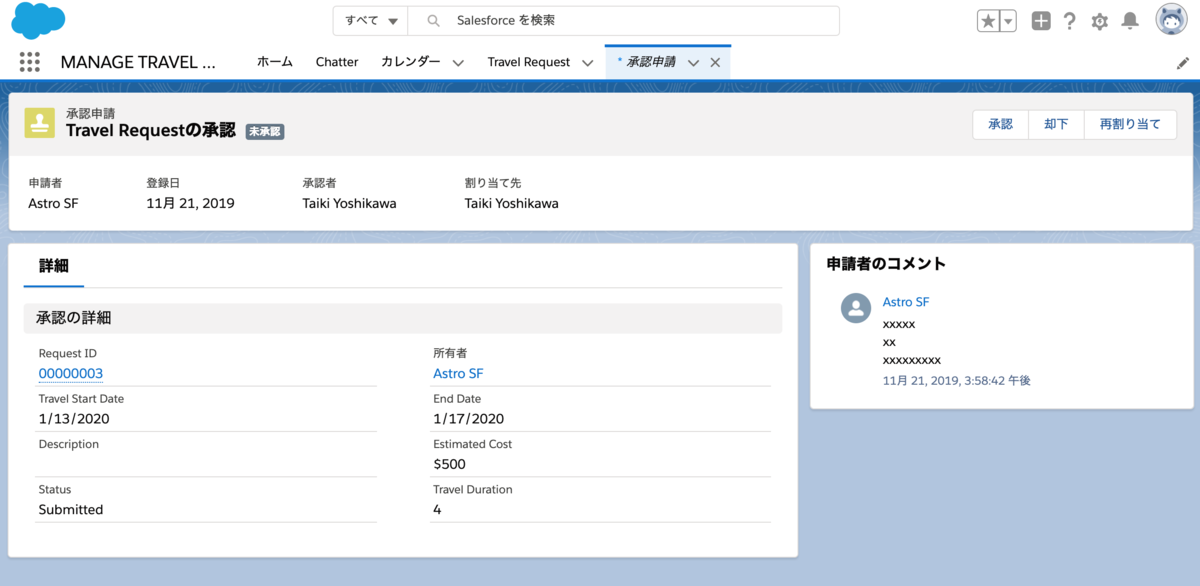This screenshot has height=586, width=1200.
Task: Open the global actions plus icon
Action: 1041,21
